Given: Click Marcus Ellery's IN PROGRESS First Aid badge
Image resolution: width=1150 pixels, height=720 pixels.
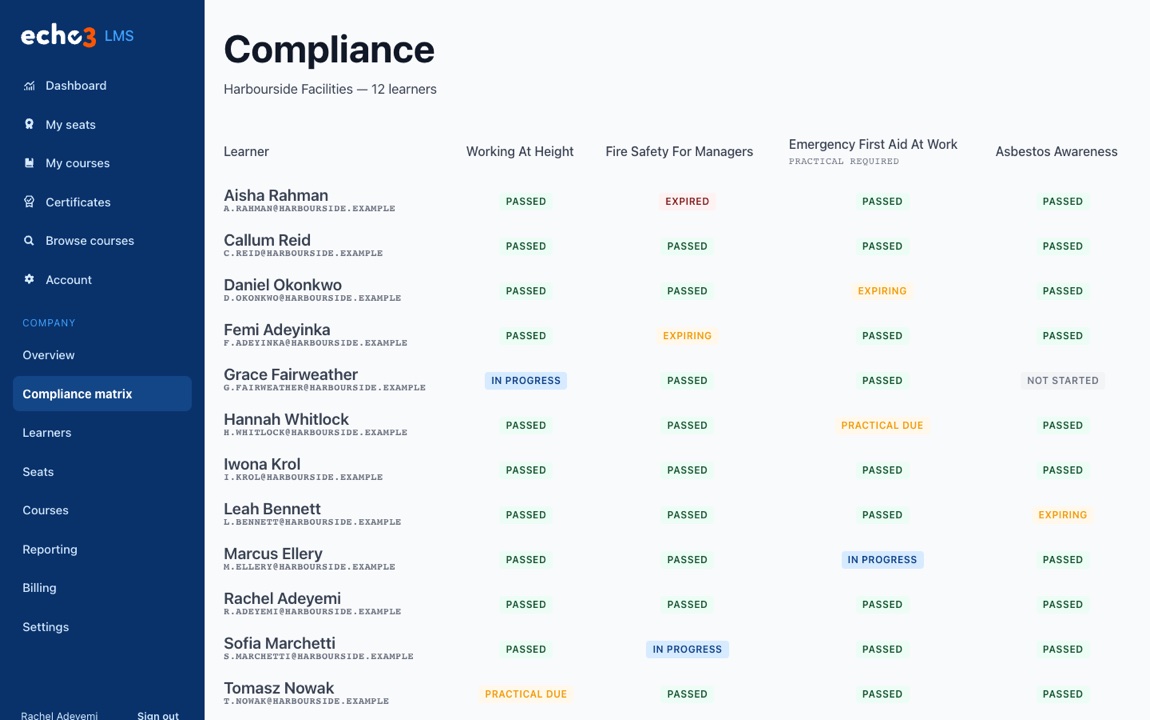Looking at the screenshot, I should click(x=882, y=559).
